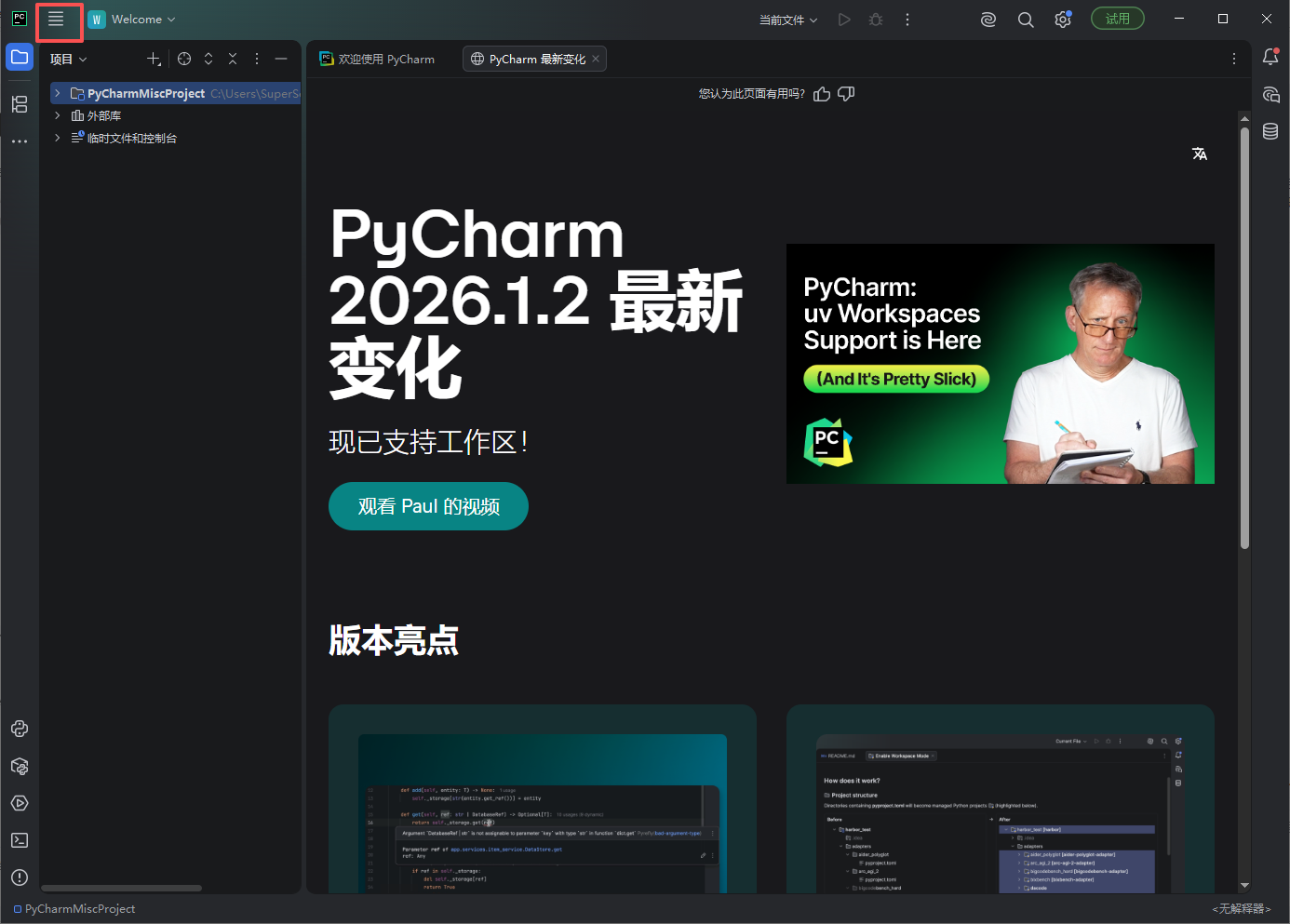Start debugging with the bug icon
The image size is (1290, 924).
(x=876, y=20)
